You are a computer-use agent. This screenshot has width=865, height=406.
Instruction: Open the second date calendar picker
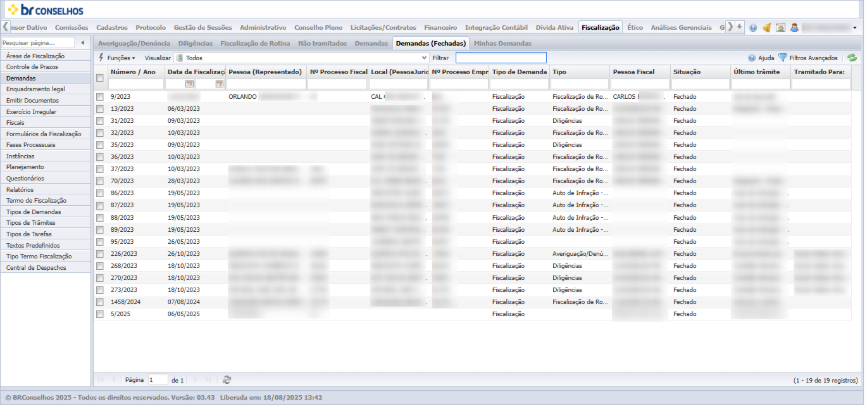tap(219, 84)
